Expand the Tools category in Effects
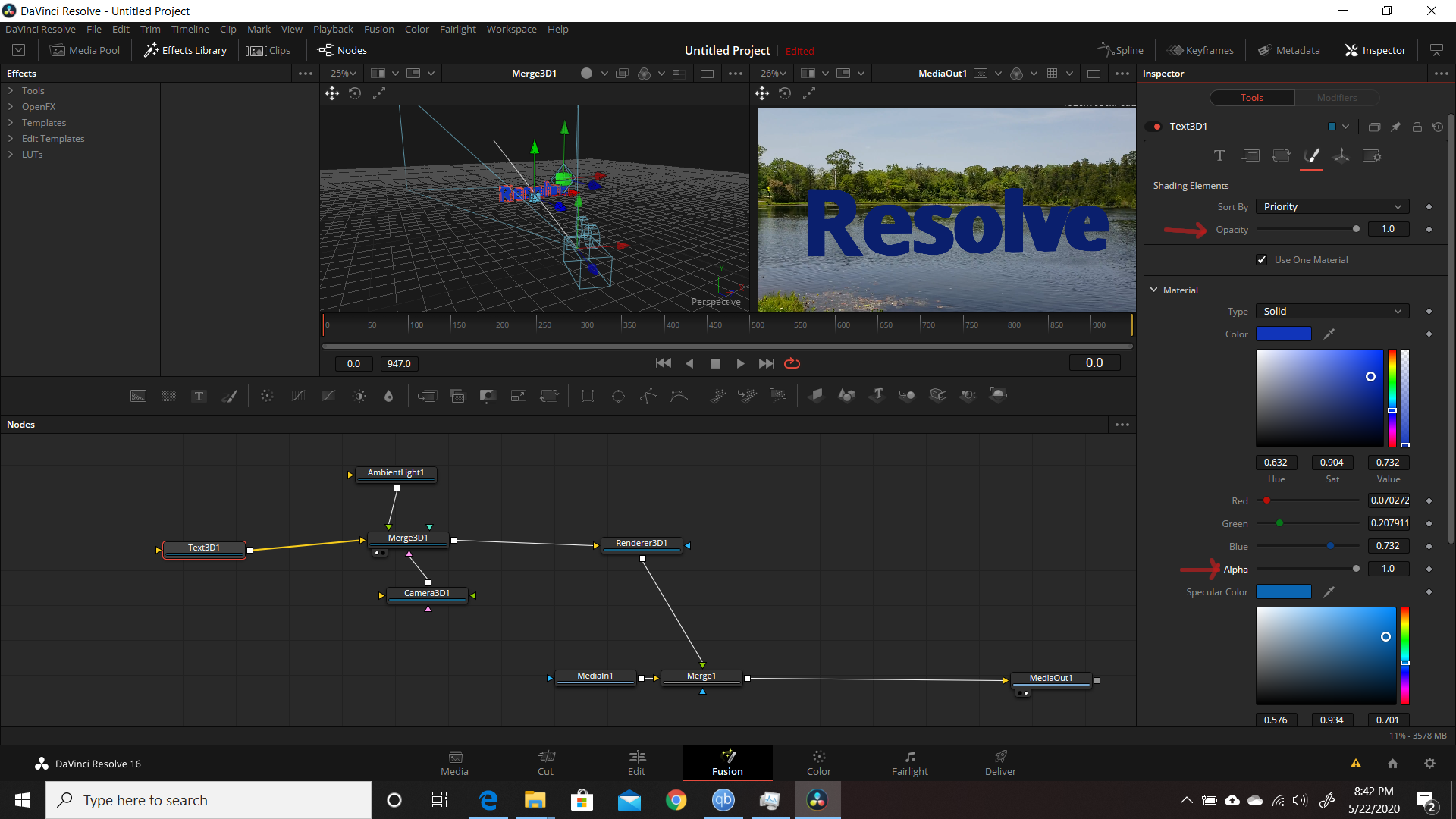This screenshot has height=819, width=1456. (x=11, y=91)
